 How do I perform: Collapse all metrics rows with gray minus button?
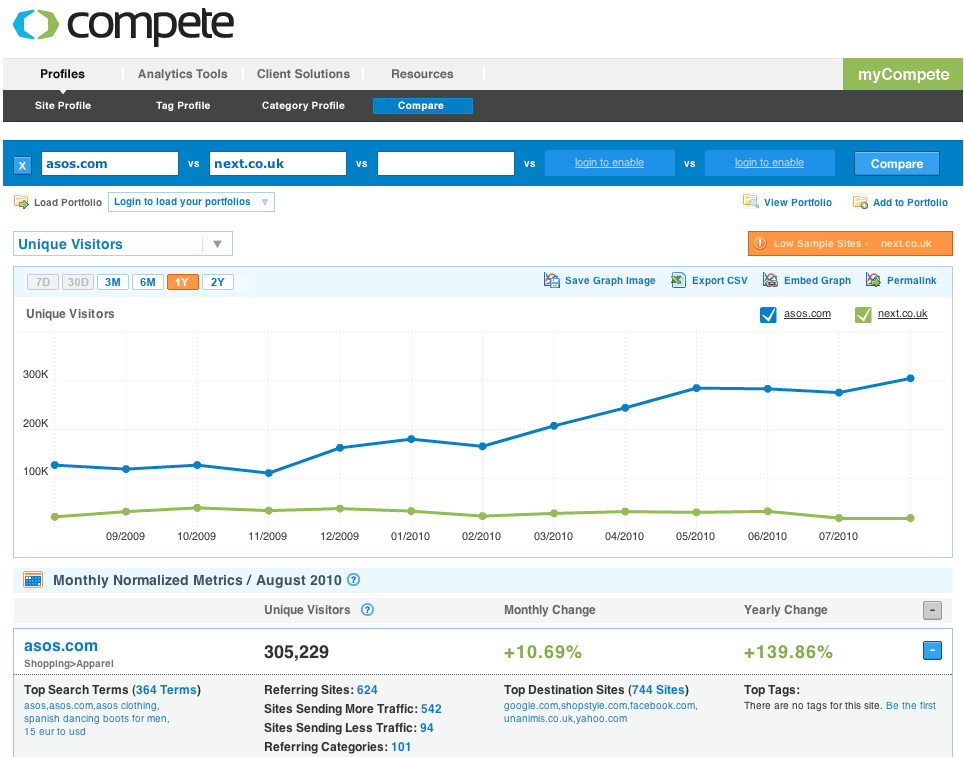click(932, 610)
